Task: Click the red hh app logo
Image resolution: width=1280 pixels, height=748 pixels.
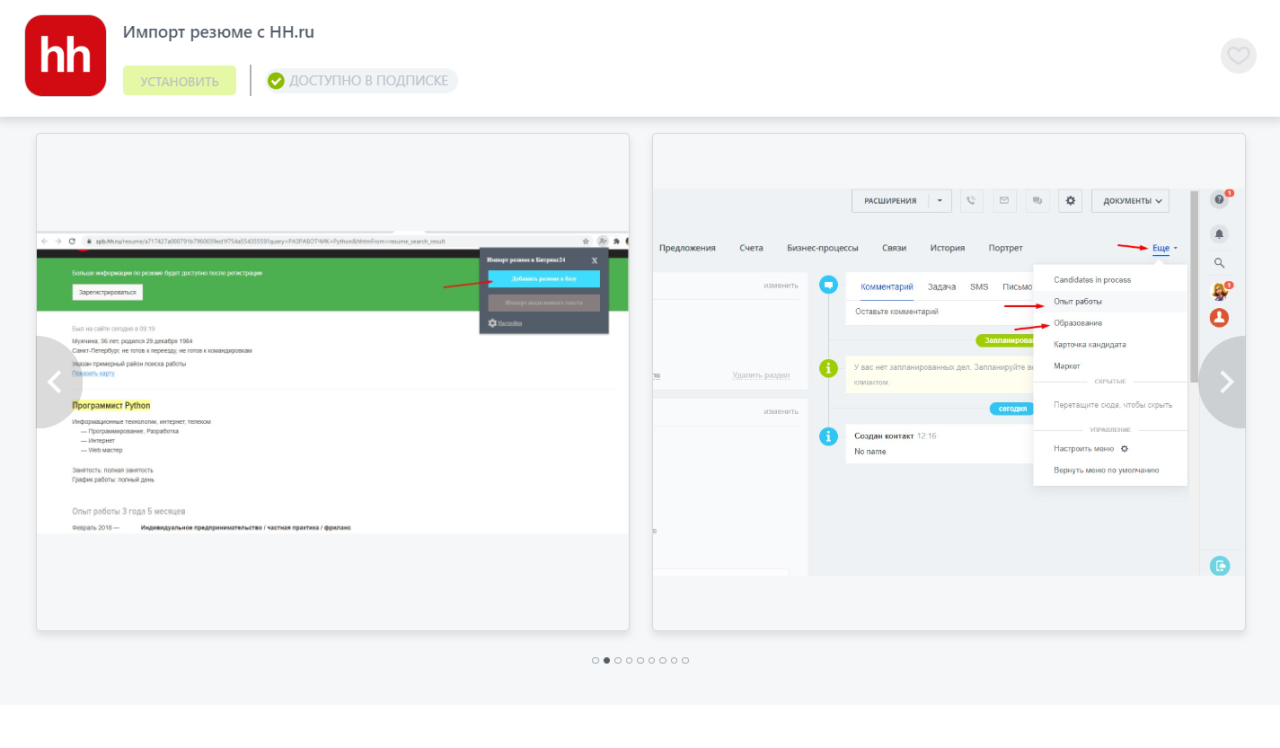Action: [x=65, y=56]
